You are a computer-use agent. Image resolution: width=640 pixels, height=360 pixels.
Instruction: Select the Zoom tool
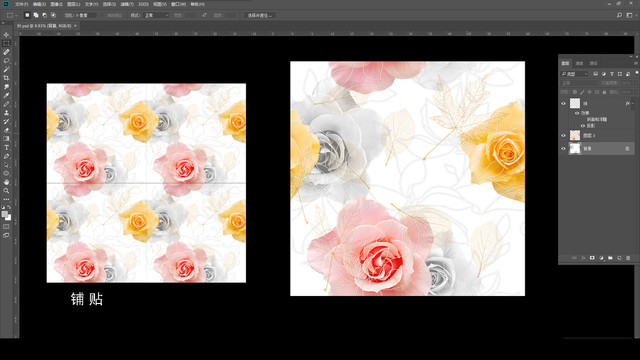[x=6, y=191]
